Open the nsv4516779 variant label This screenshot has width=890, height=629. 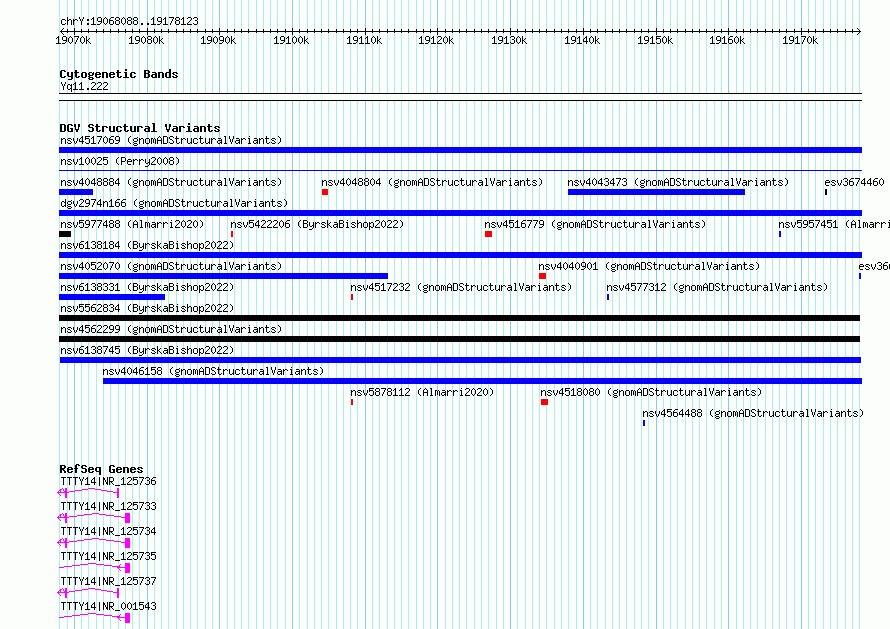point(595,224)
